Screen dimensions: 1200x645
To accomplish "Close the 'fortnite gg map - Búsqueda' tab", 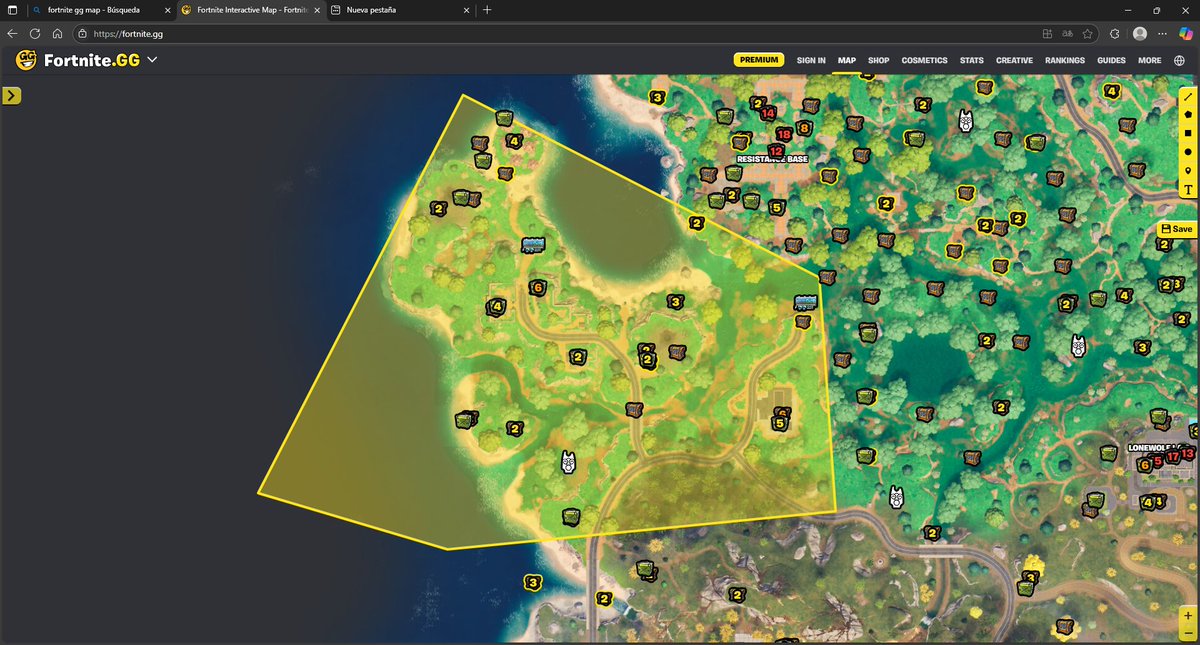I will (x=167, y=9).
